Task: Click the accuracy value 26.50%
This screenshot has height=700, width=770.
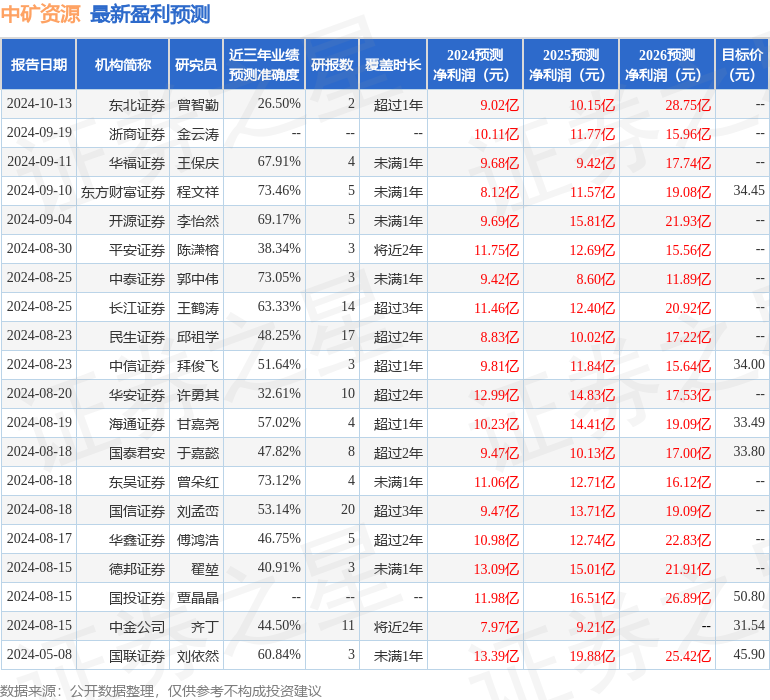Action: tap(279, 103)
